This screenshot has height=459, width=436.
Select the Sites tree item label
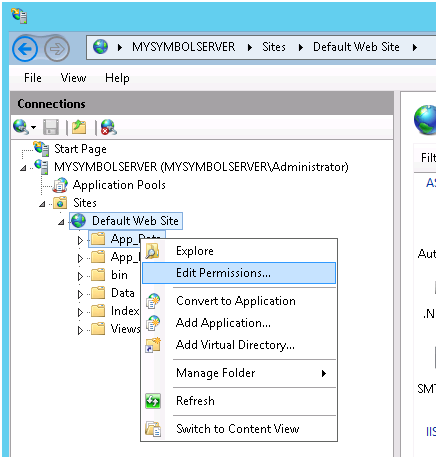coord(85,203)
